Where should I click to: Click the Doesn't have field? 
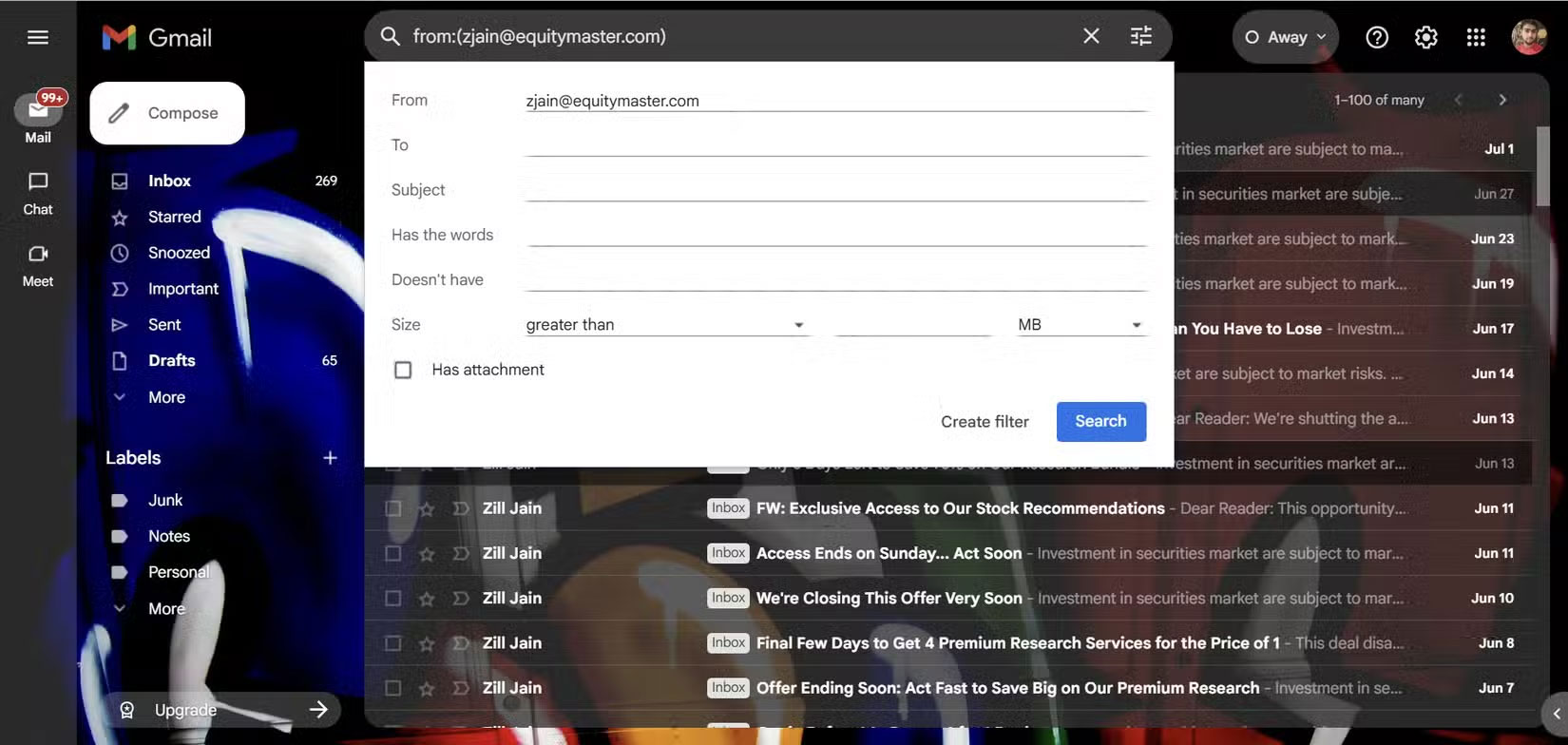(x=836, y=279)
